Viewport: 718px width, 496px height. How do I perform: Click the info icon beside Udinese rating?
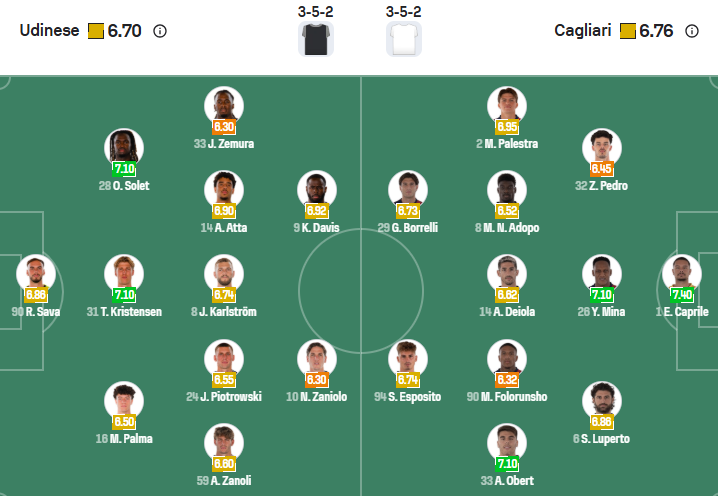coord(160,31)
